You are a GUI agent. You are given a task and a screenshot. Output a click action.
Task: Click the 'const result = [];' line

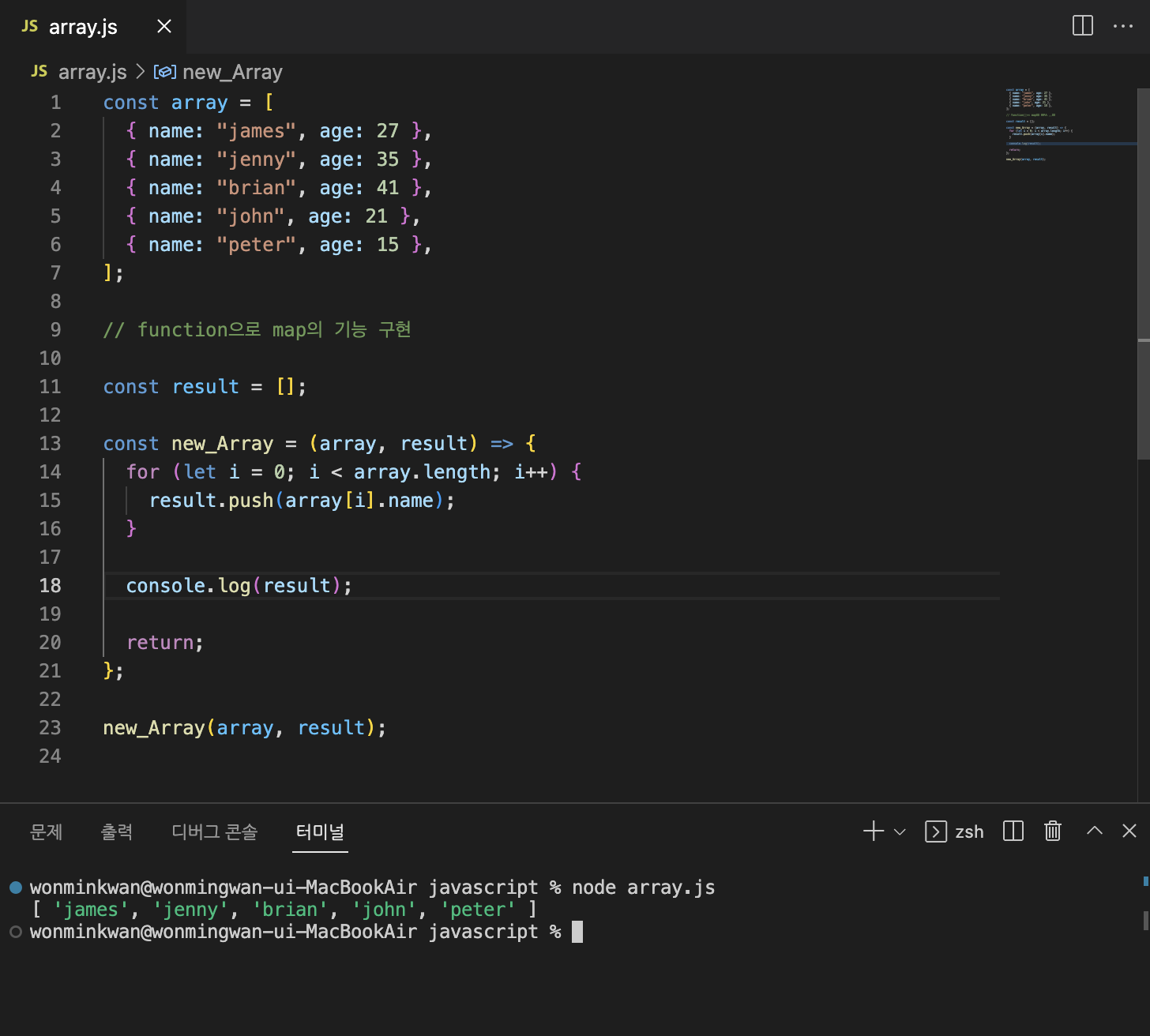tap(205, 387)
